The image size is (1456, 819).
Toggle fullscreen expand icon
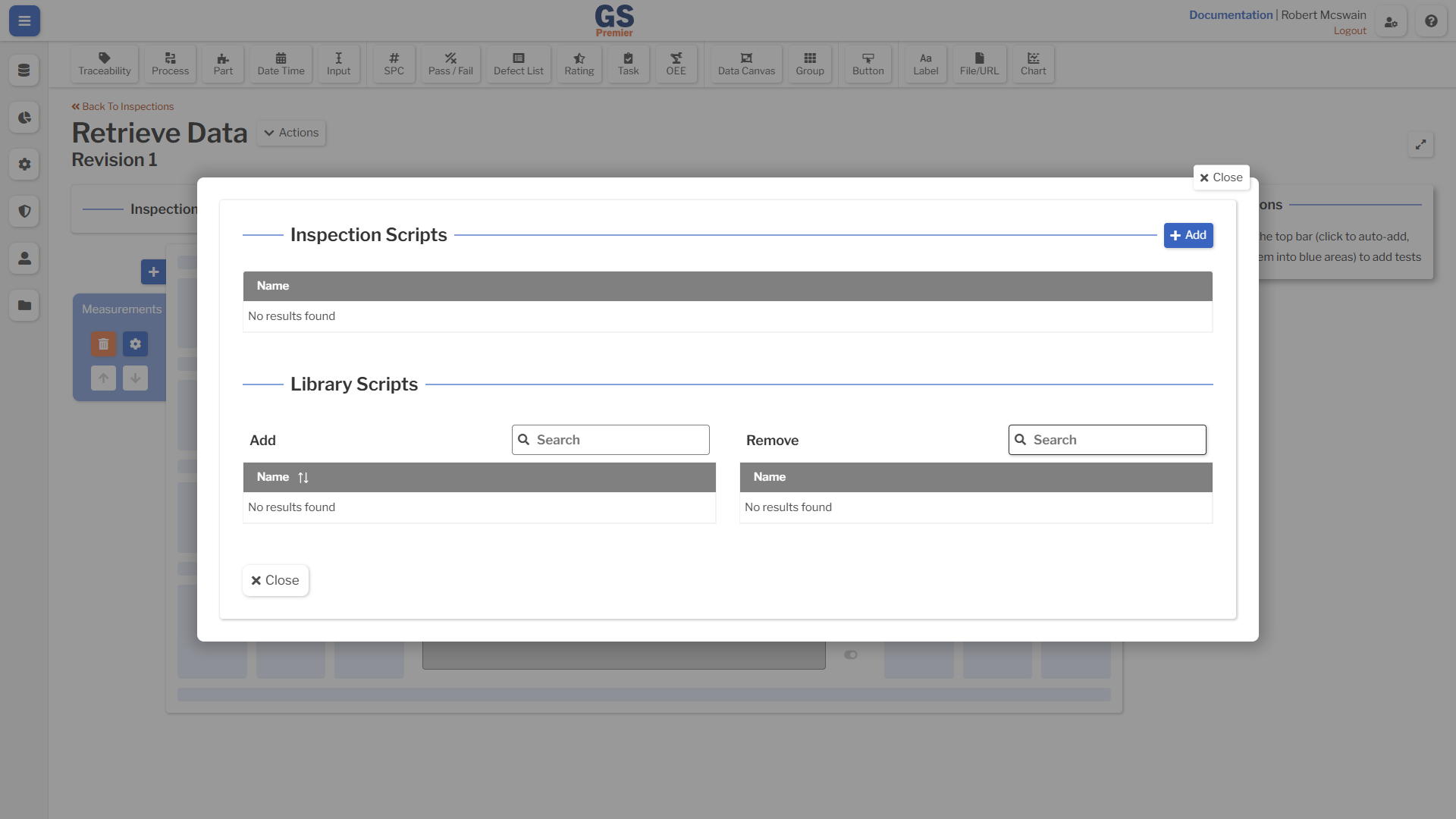click(1421, 145)
